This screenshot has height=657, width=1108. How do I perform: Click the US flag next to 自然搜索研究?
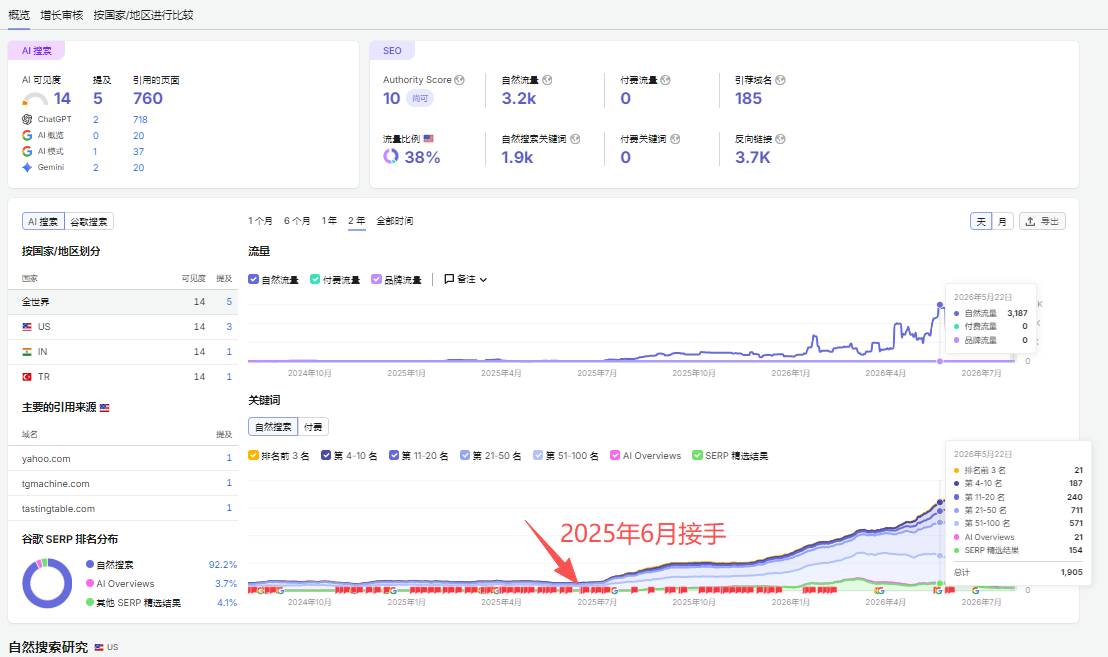coord(99,647)
